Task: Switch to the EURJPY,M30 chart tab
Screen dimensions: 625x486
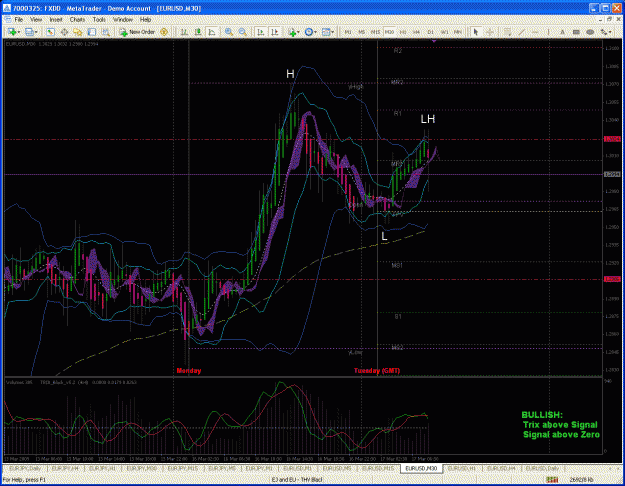Action: pos(140,468)
